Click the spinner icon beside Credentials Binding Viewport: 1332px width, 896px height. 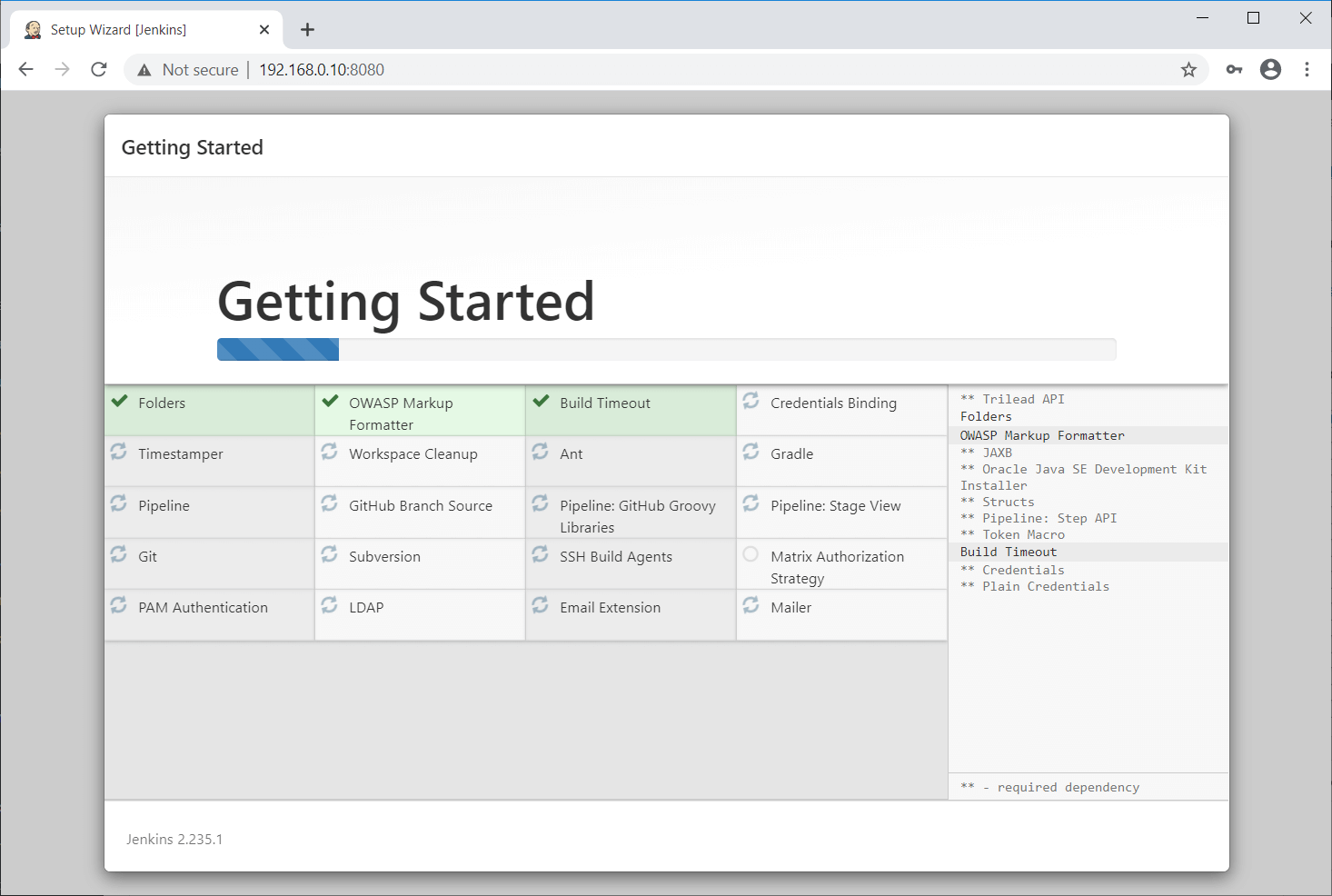(x=750, y=400)
